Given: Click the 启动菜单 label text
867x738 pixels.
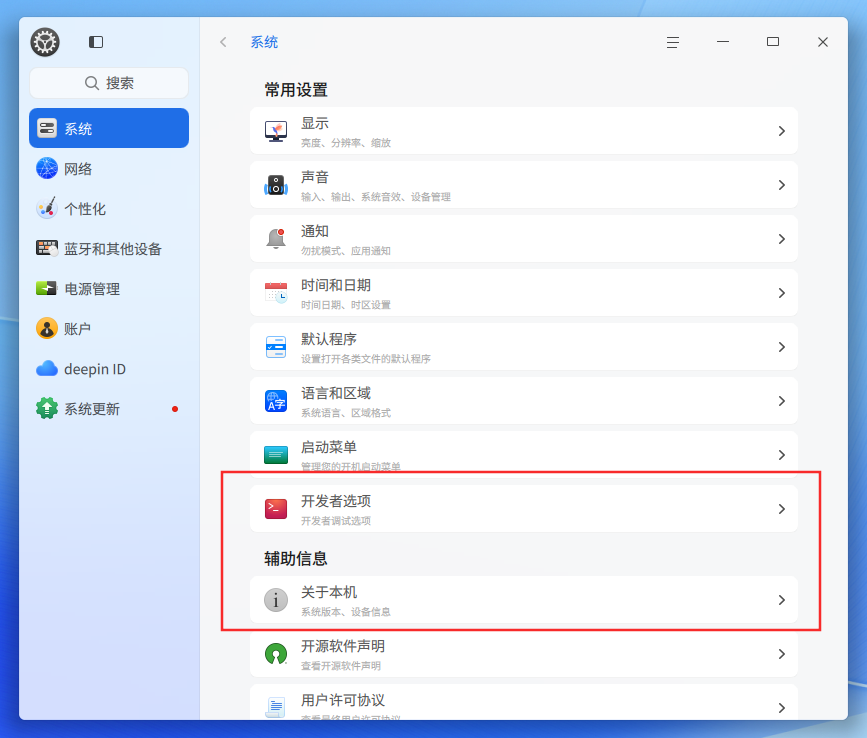Looking at the screenshot, I should [x=329, y=447].
